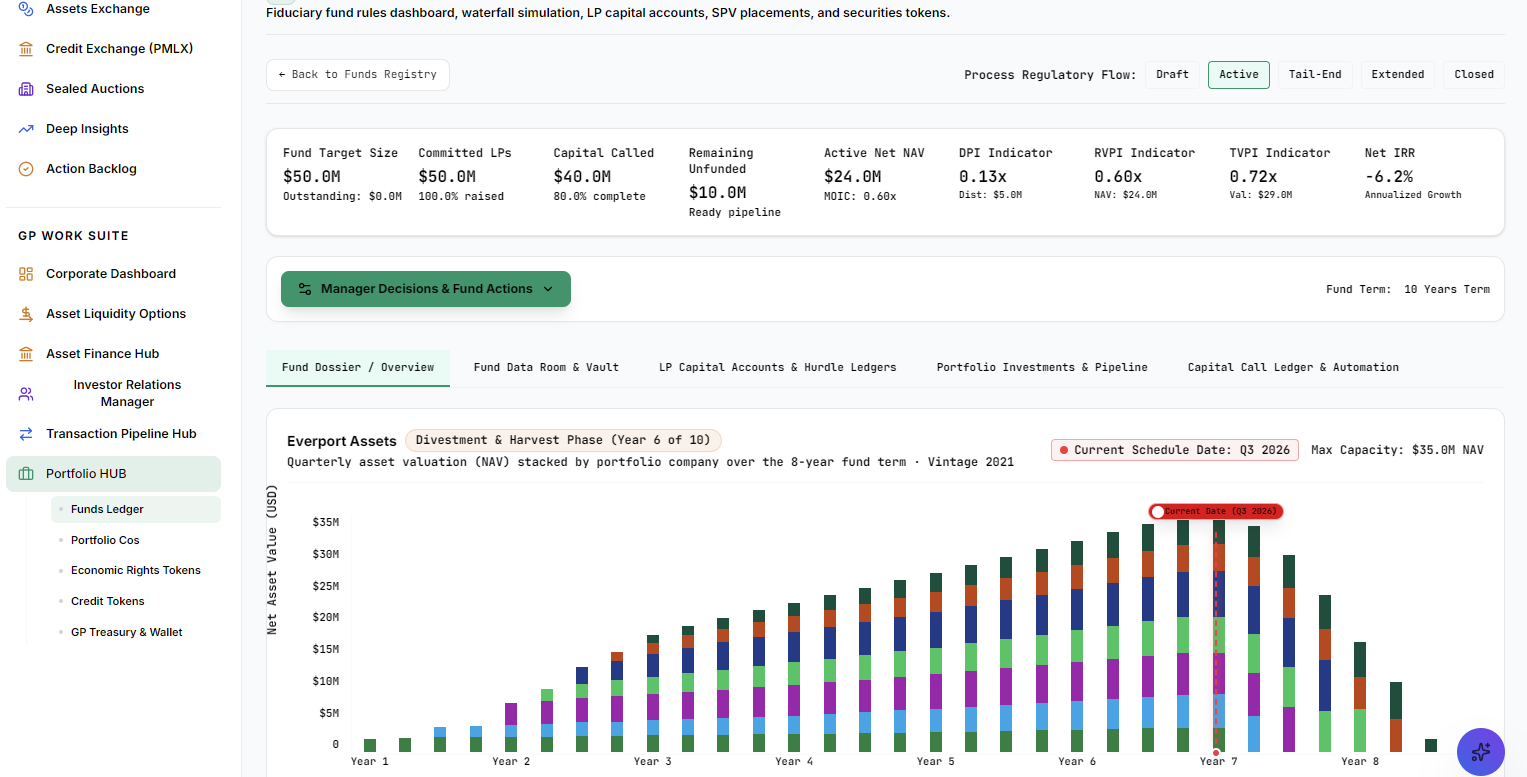Choose the Extended regulatory flow state
The width and height of the screenshot is (1527, 777).
click(1398, 75)
